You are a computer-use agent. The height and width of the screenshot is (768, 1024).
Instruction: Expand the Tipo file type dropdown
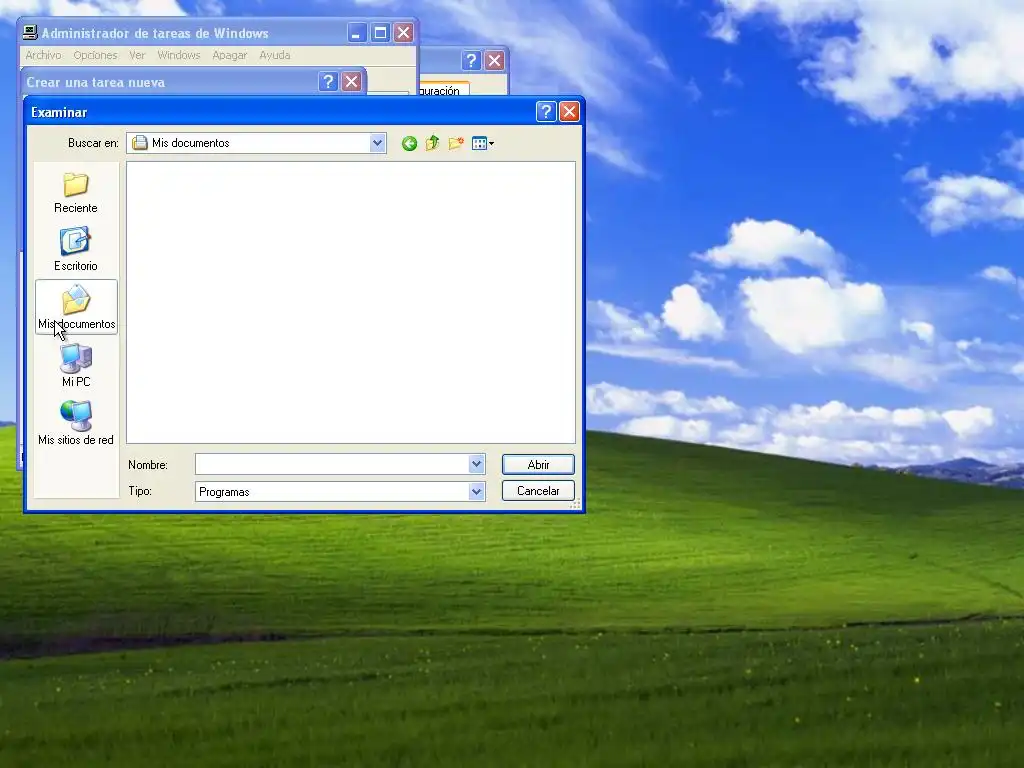pos(477,491)
